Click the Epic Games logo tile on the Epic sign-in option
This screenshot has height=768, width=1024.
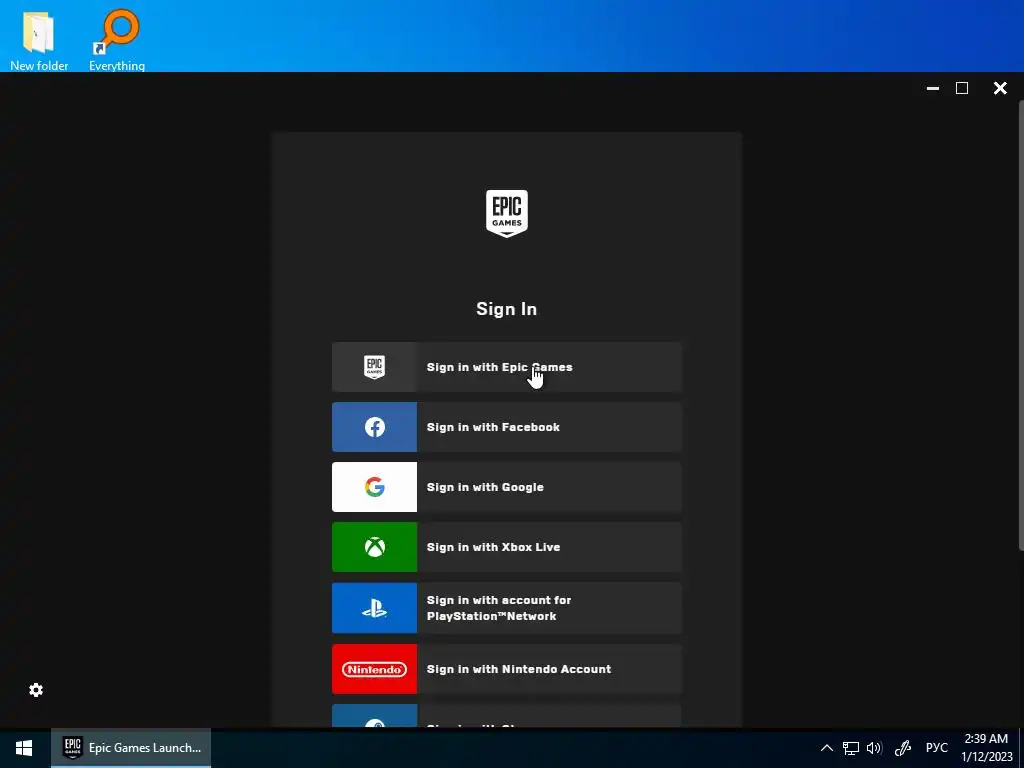click(x=374, y=367)
